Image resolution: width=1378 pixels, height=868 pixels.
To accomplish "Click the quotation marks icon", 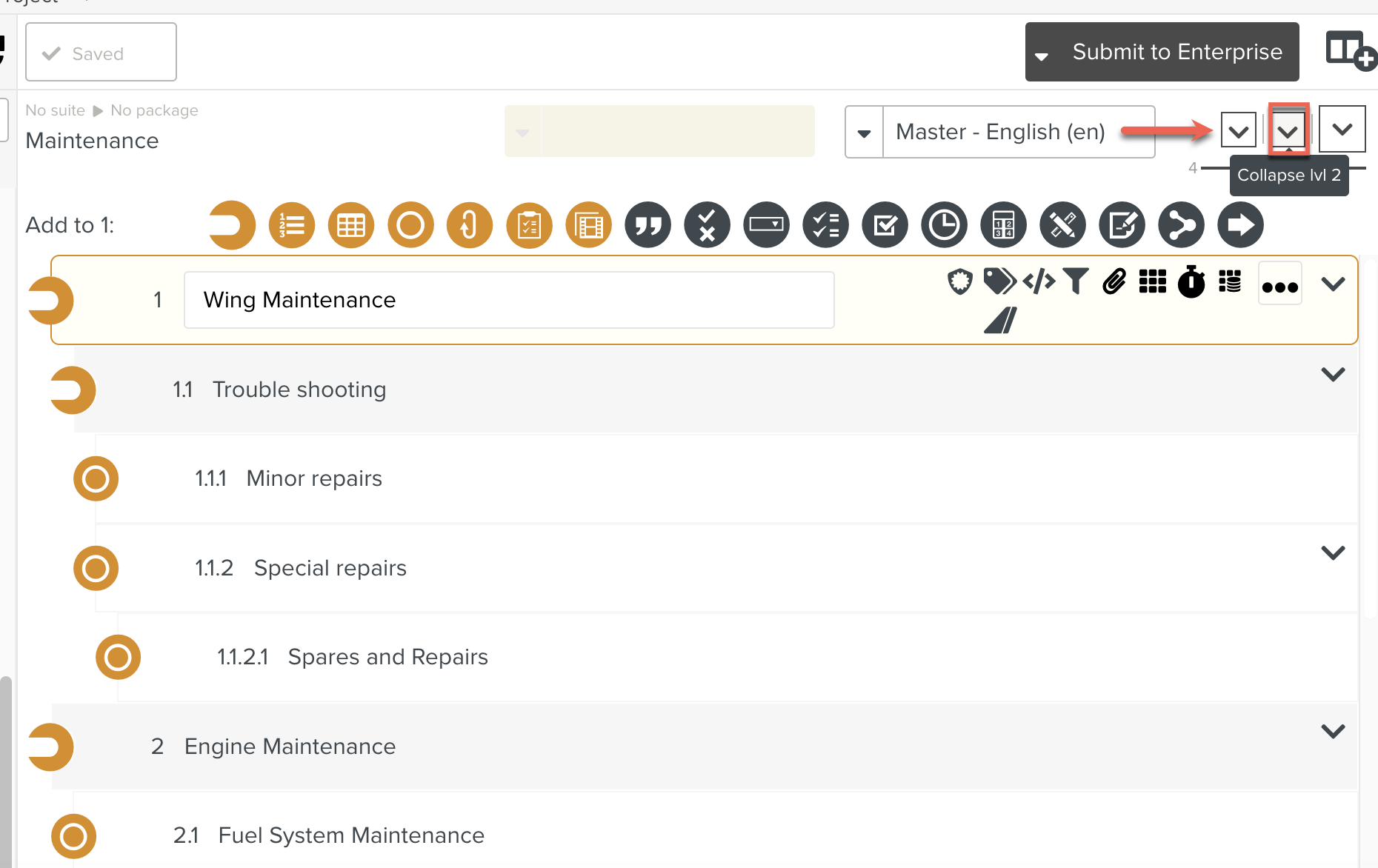I will click(648, 225).
